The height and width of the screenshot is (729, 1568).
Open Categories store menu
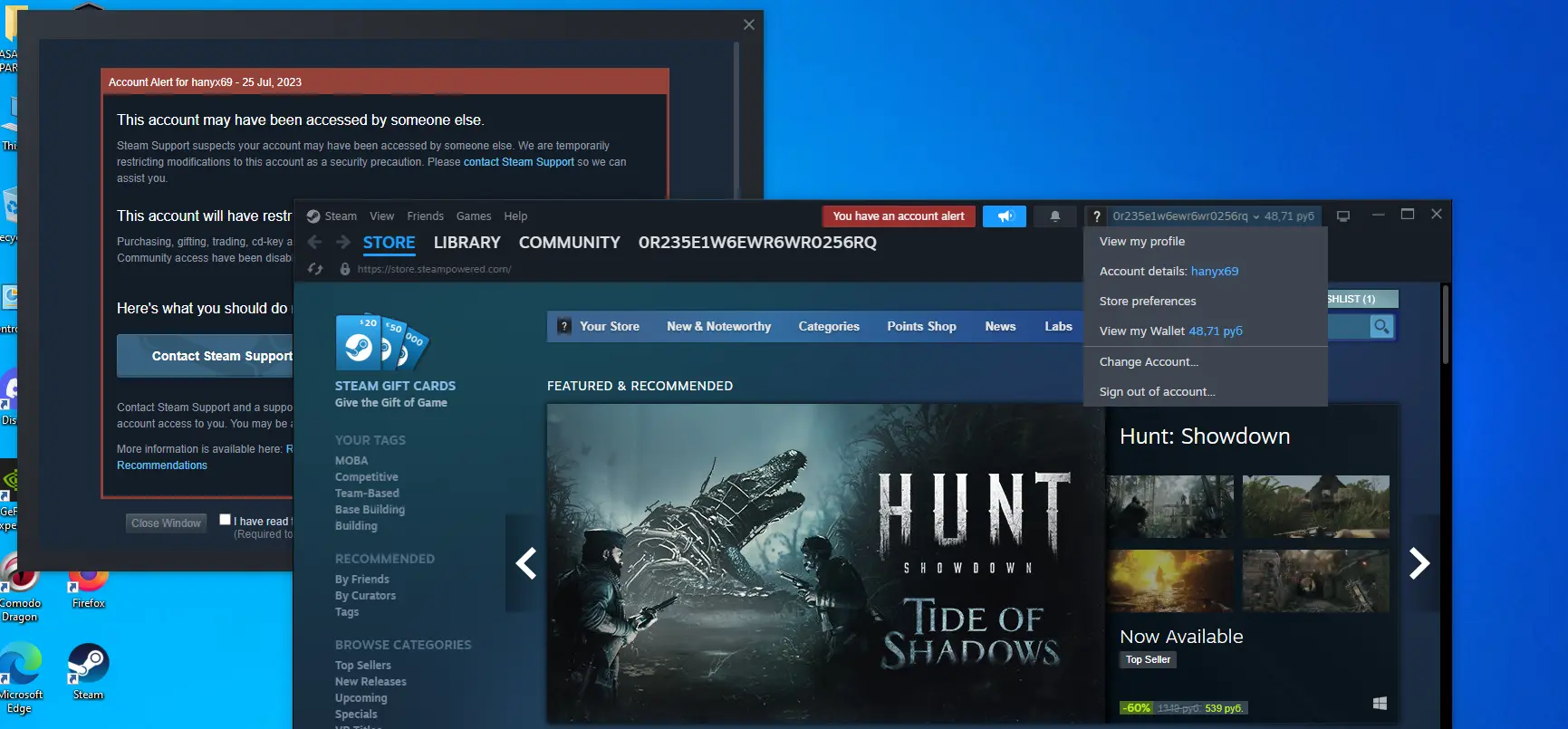pyautogui.click(x=829, y=326)
